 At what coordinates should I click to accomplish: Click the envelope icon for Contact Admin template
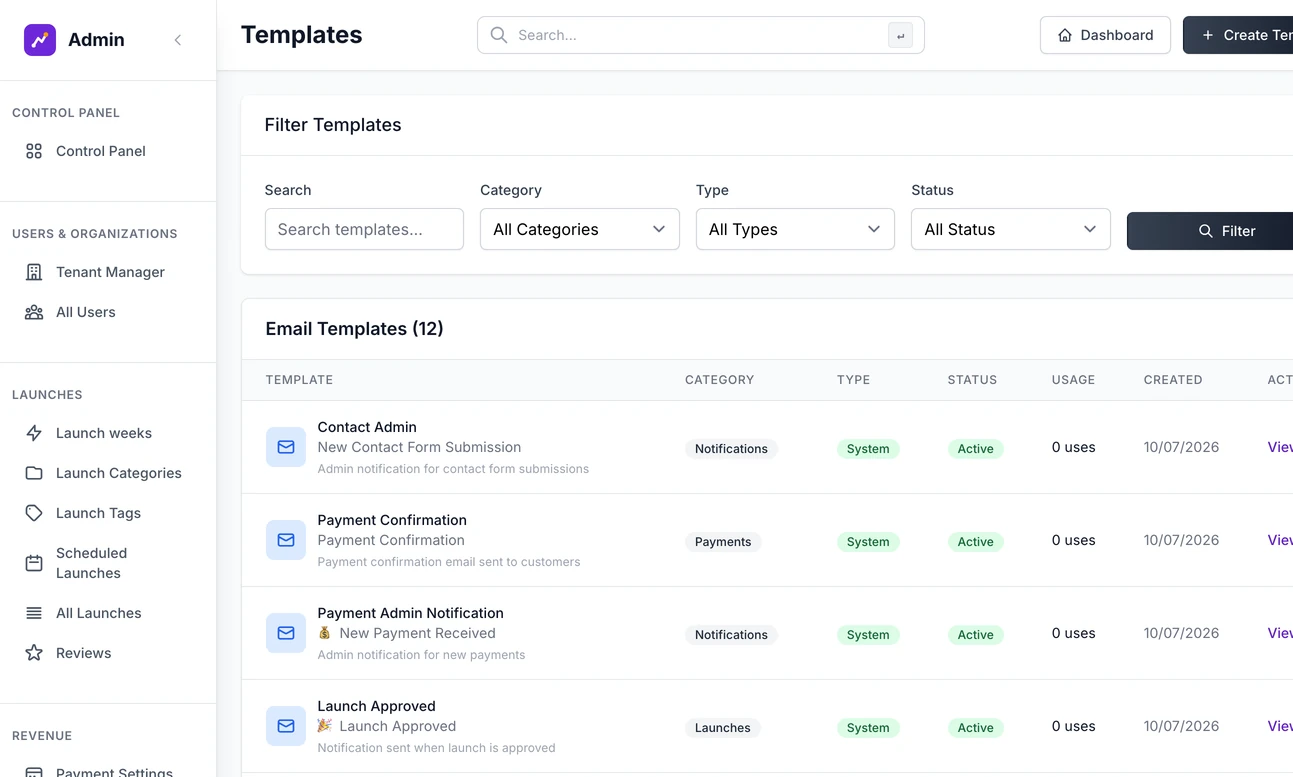tap(286, 447)
